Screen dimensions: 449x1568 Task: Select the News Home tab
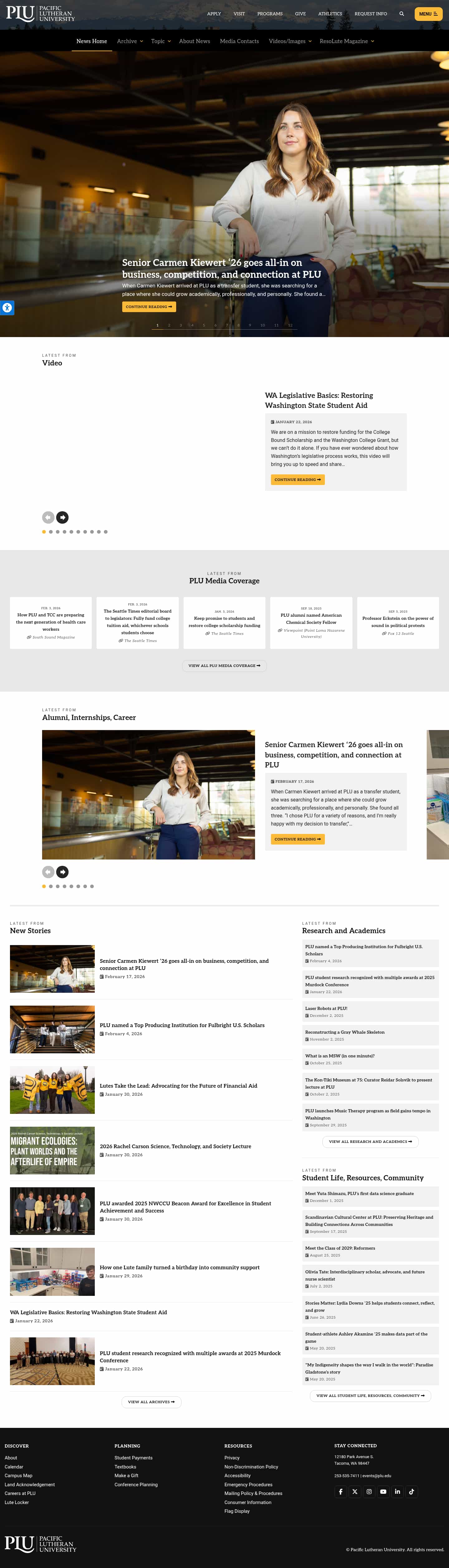[92, 41]
